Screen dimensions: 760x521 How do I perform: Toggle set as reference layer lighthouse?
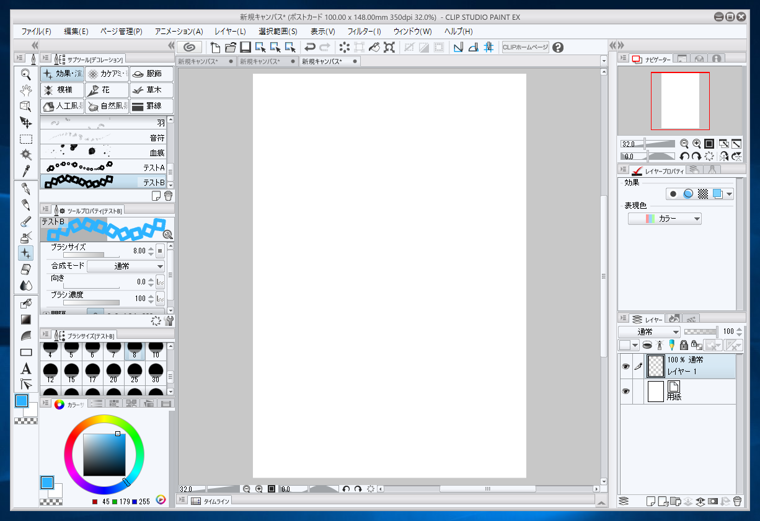pos(659,345)
